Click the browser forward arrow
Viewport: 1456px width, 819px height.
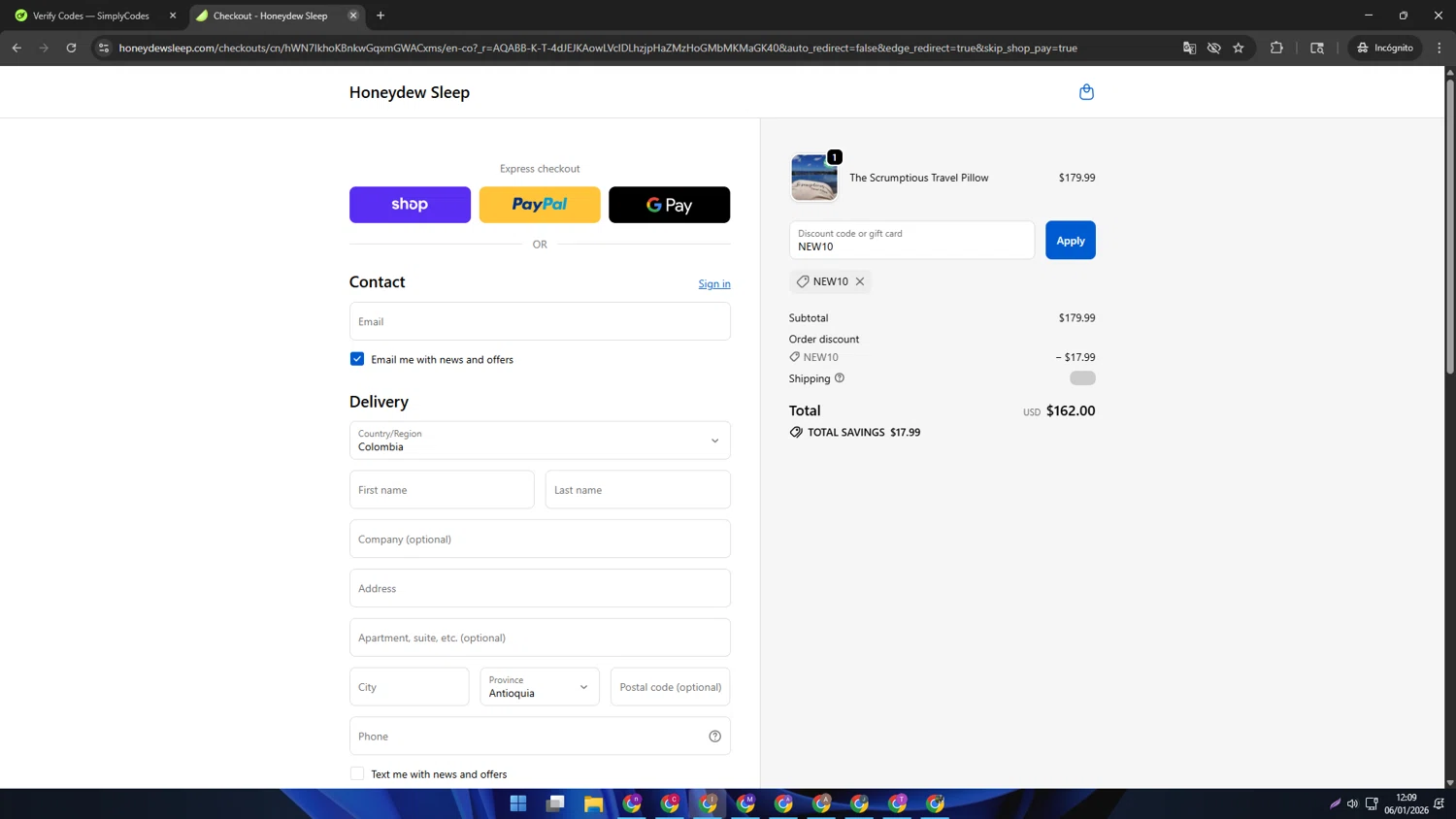click(x=44, y=48)
